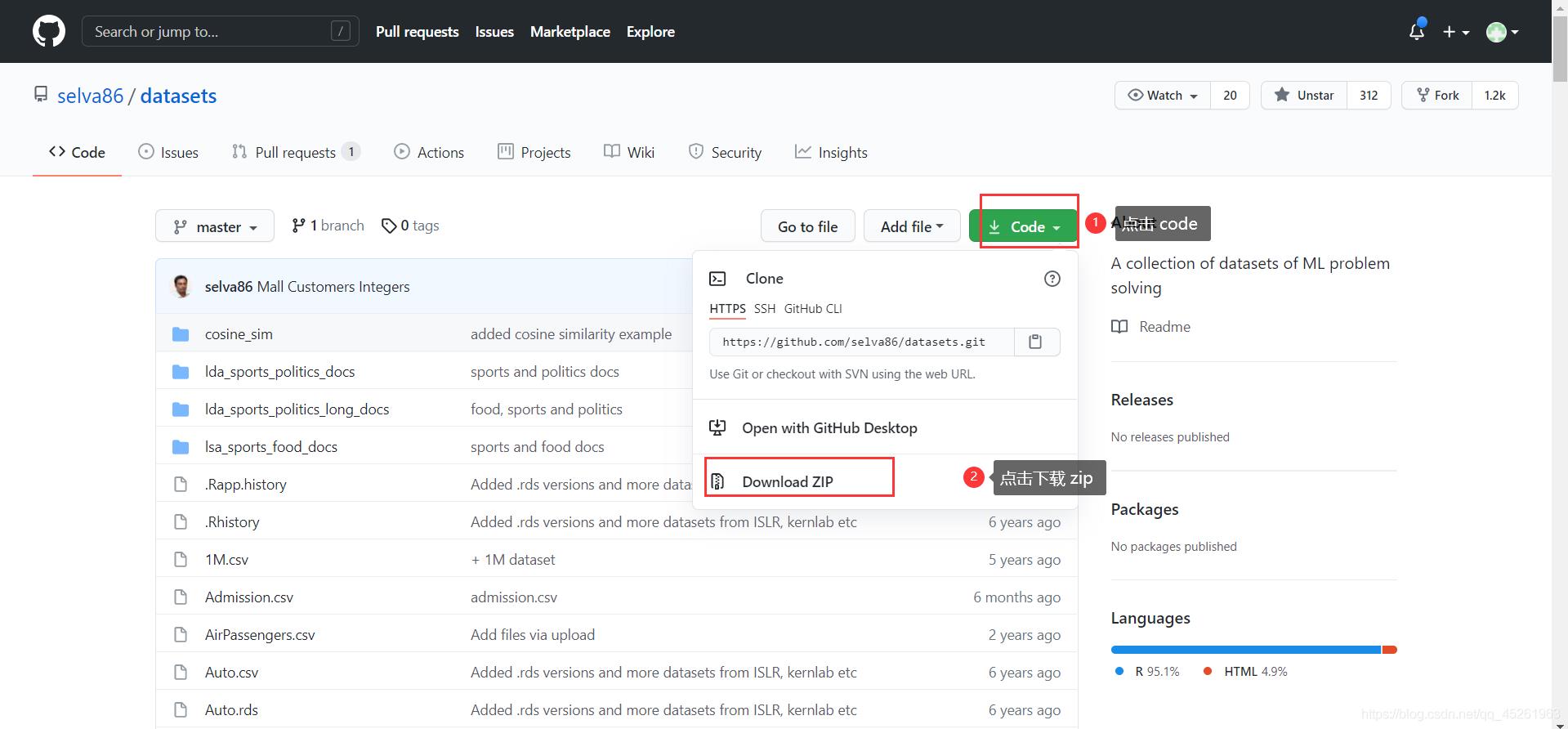1568x729 pixels.
Task: Click the lda_sports_politics_long_docs folder icon
Action: (x=181, y=409)
